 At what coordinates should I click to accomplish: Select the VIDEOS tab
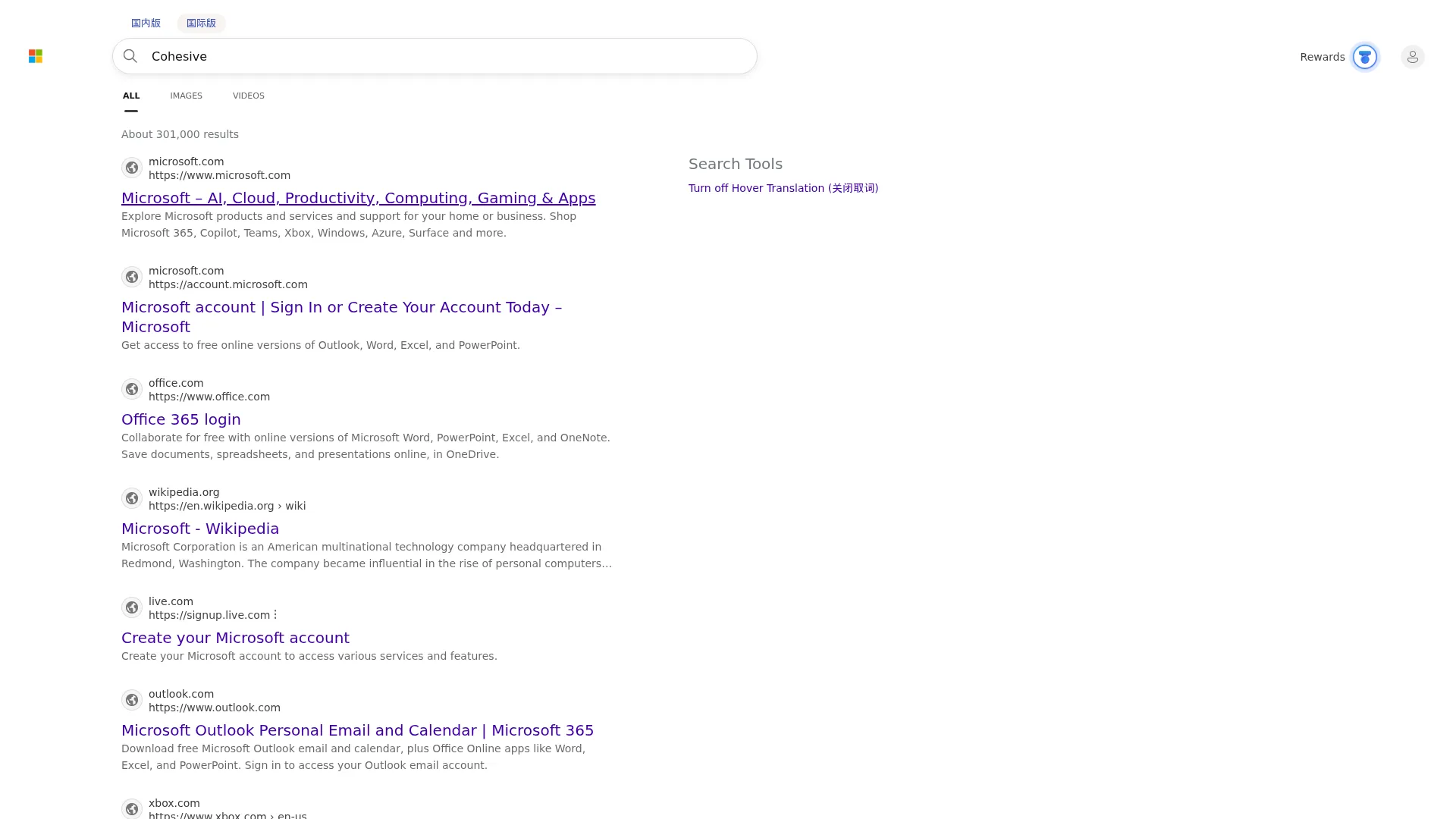pyautogui.click(x=249, y=96)
